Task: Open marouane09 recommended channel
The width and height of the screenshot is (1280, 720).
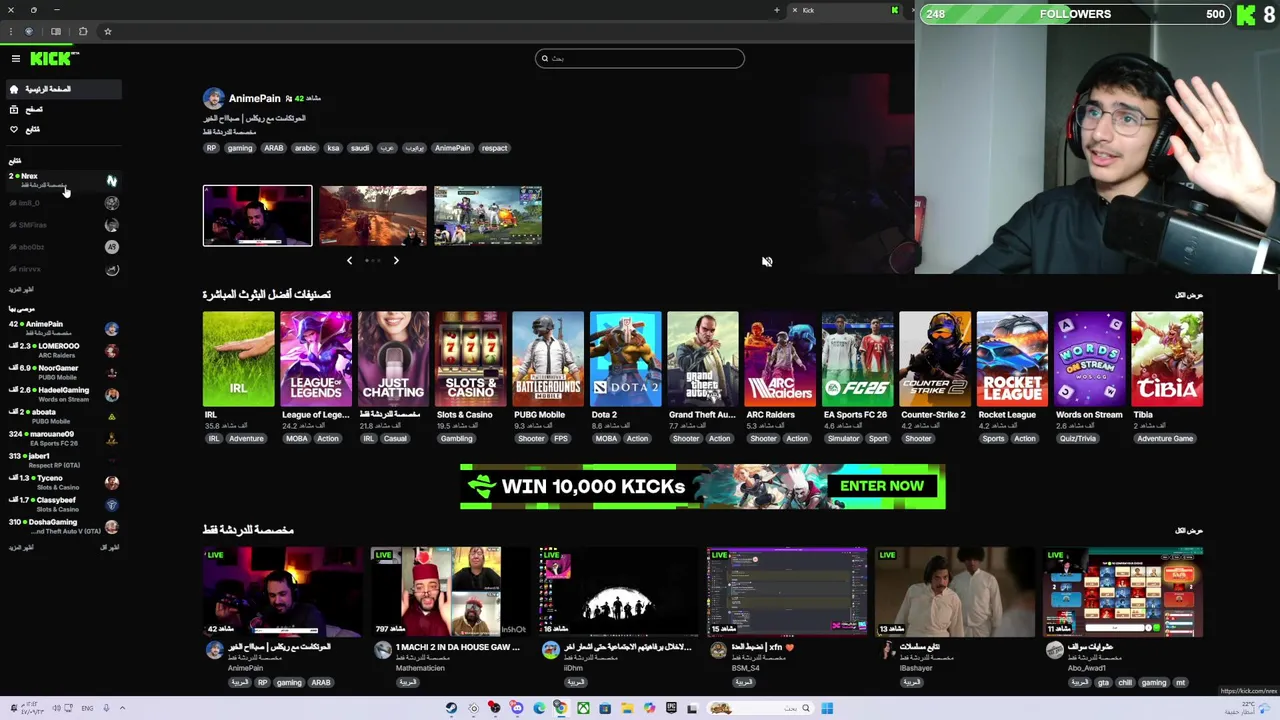Action: point(62,438)
